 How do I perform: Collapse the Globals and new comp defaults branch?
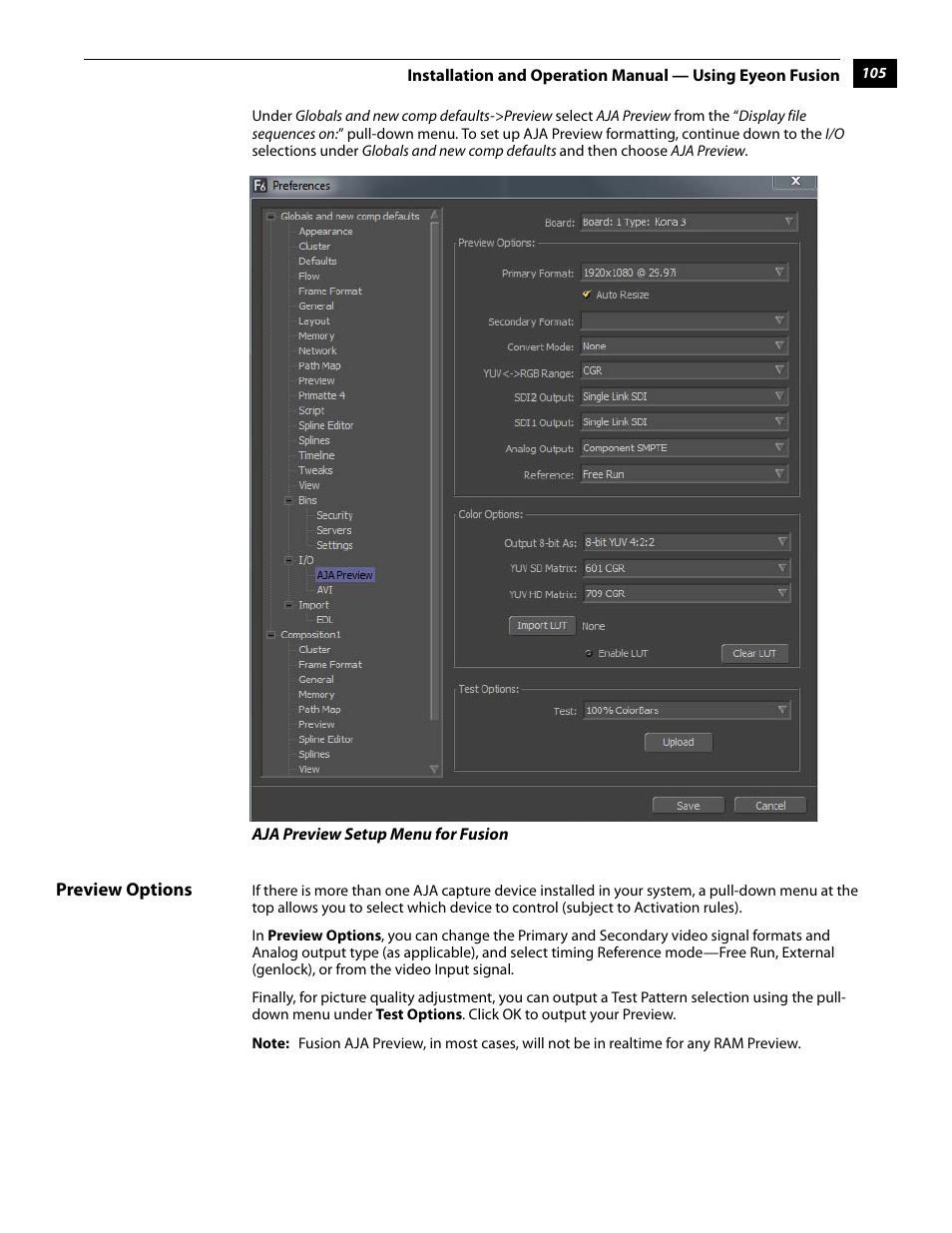(x=270, y=216)
